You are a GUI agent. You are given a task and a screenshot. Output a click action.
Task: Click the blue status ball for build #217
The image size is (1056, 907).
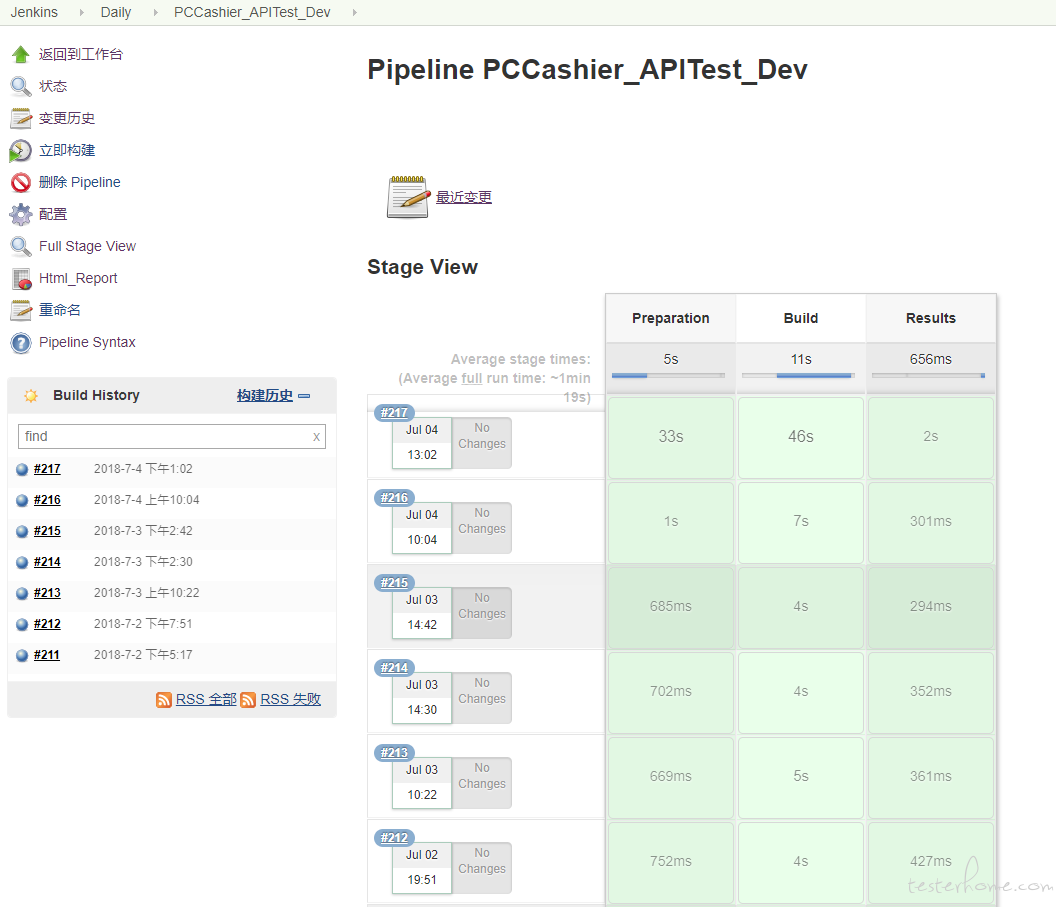(x=22, y=469)
